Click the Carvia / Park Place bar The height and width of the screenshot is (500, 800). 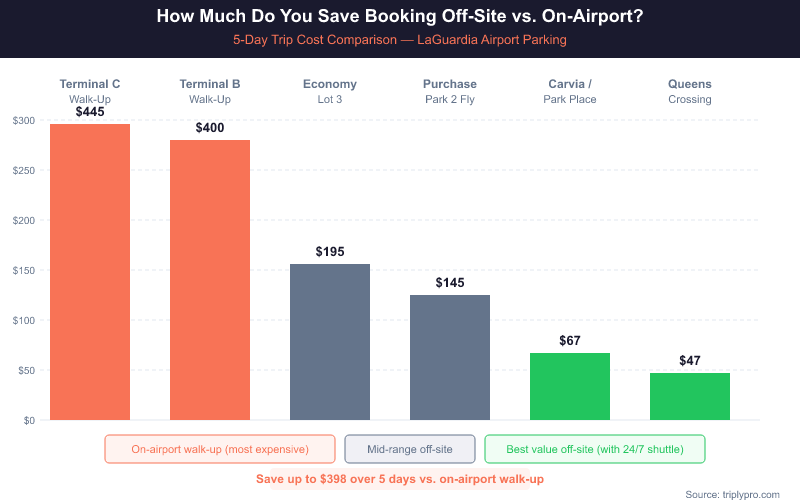[570, 386]
